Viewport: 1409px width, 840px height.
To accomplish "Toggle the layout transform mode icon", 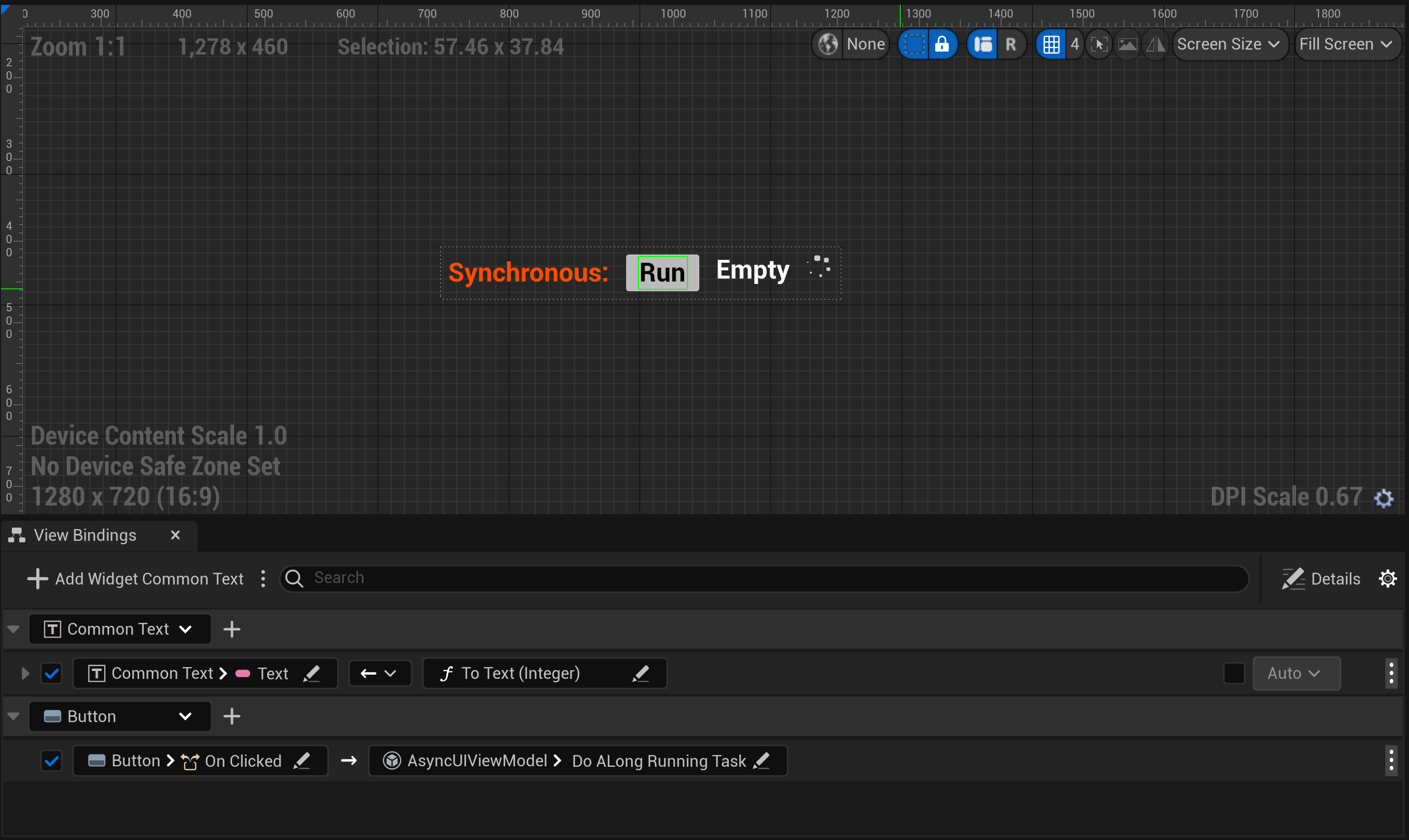I will (x=983, y=44).
